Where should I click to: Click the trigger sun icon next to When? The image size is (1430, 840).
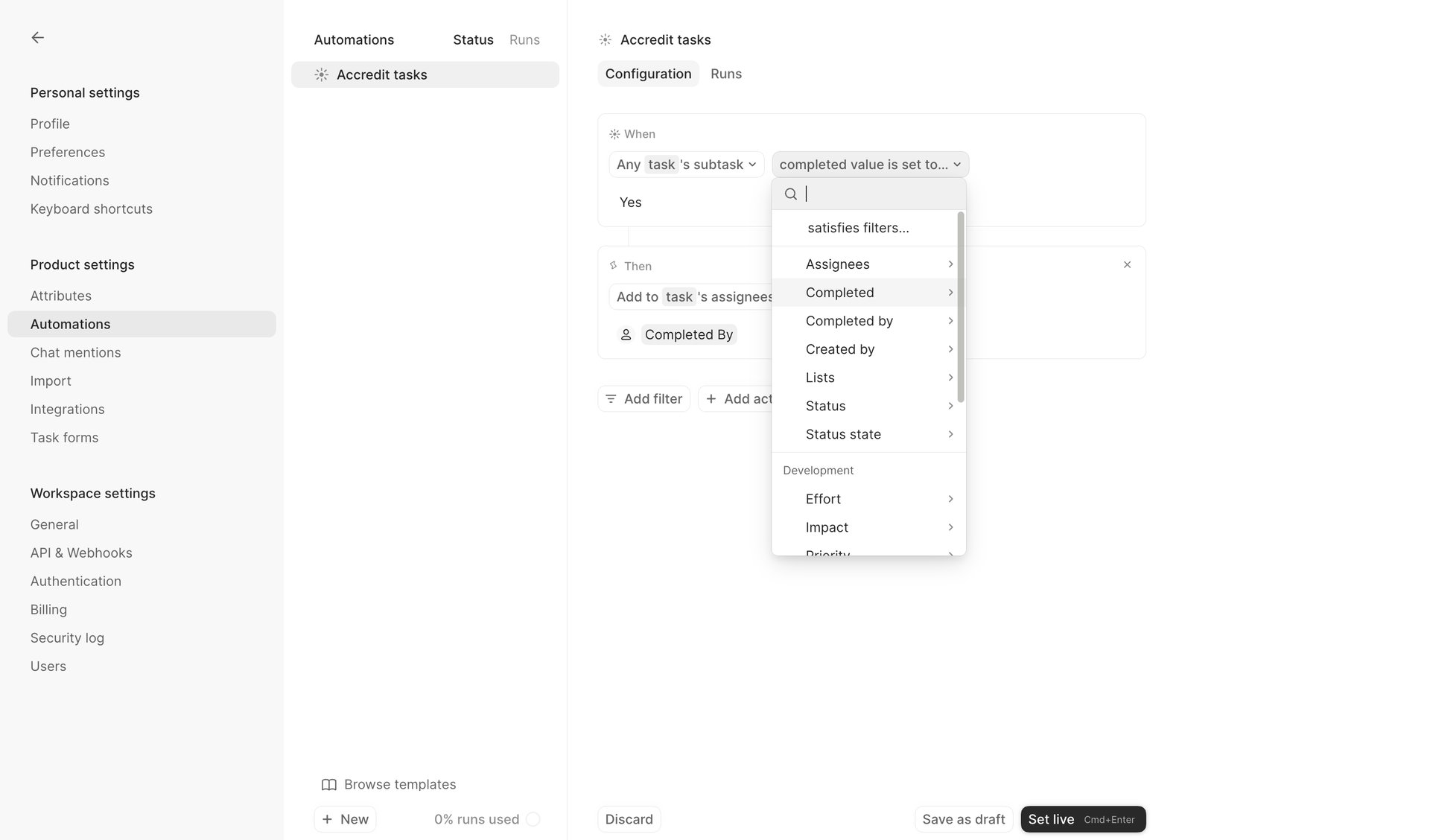pyautogui.click(x=614, y=134)
